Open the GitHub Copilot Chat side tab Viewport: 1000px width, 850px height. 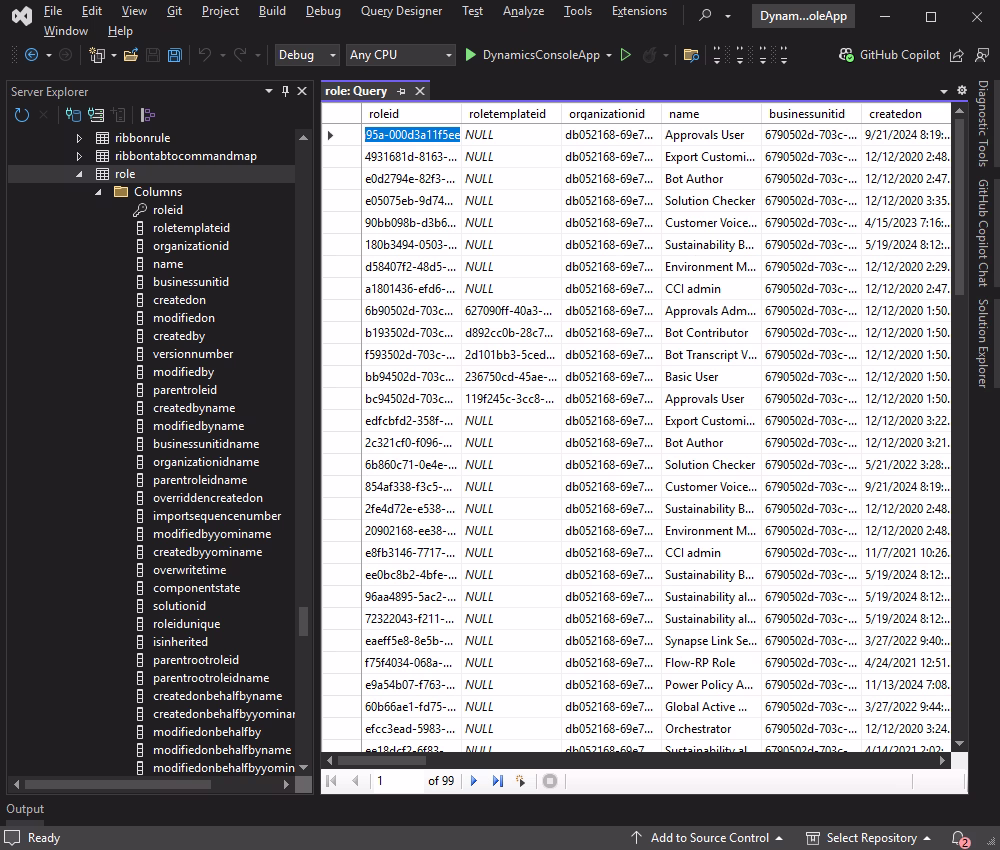983,233
